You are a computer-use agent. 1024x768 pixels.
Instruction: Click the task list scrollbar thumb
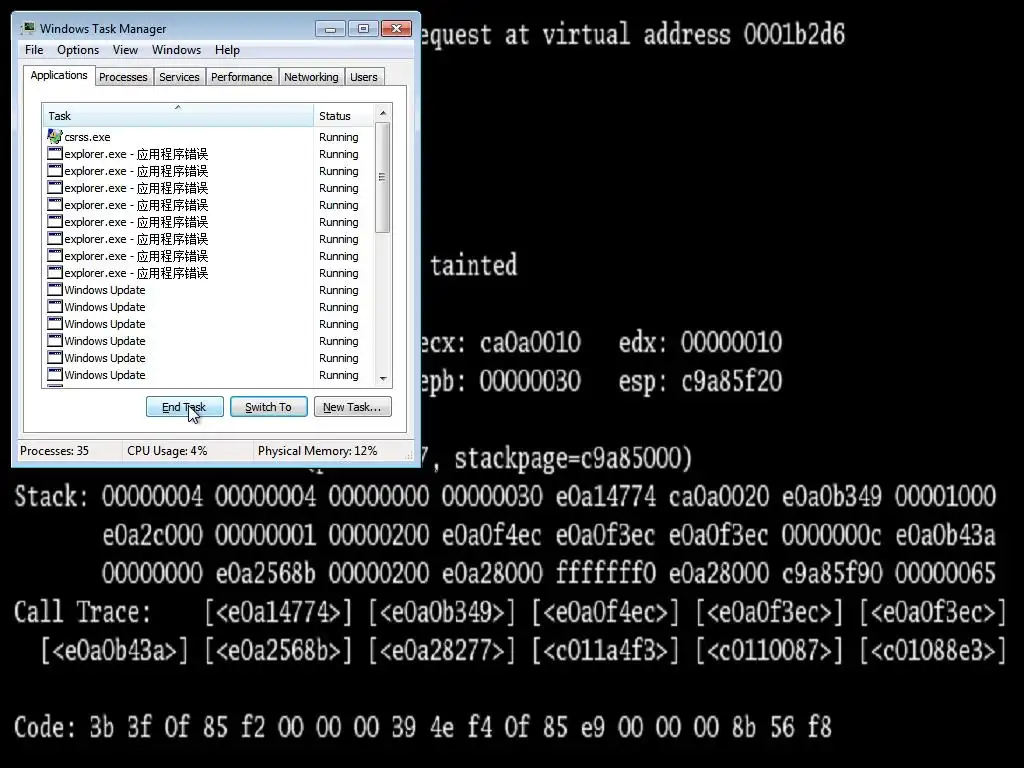coord(383,177)
